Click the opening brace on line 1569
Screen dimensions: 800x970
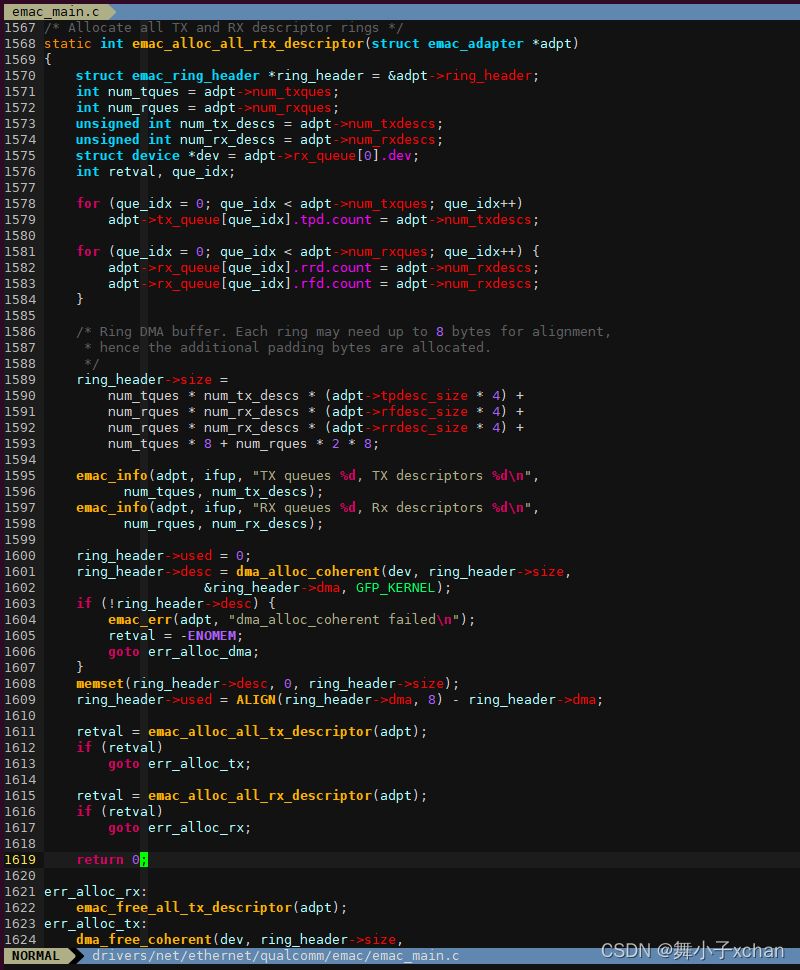[48, 60]
